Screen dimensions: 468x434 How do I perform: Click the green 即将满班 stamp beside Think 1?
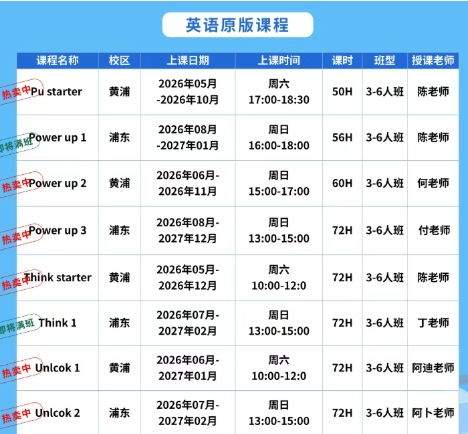click(x=19, y=326)
